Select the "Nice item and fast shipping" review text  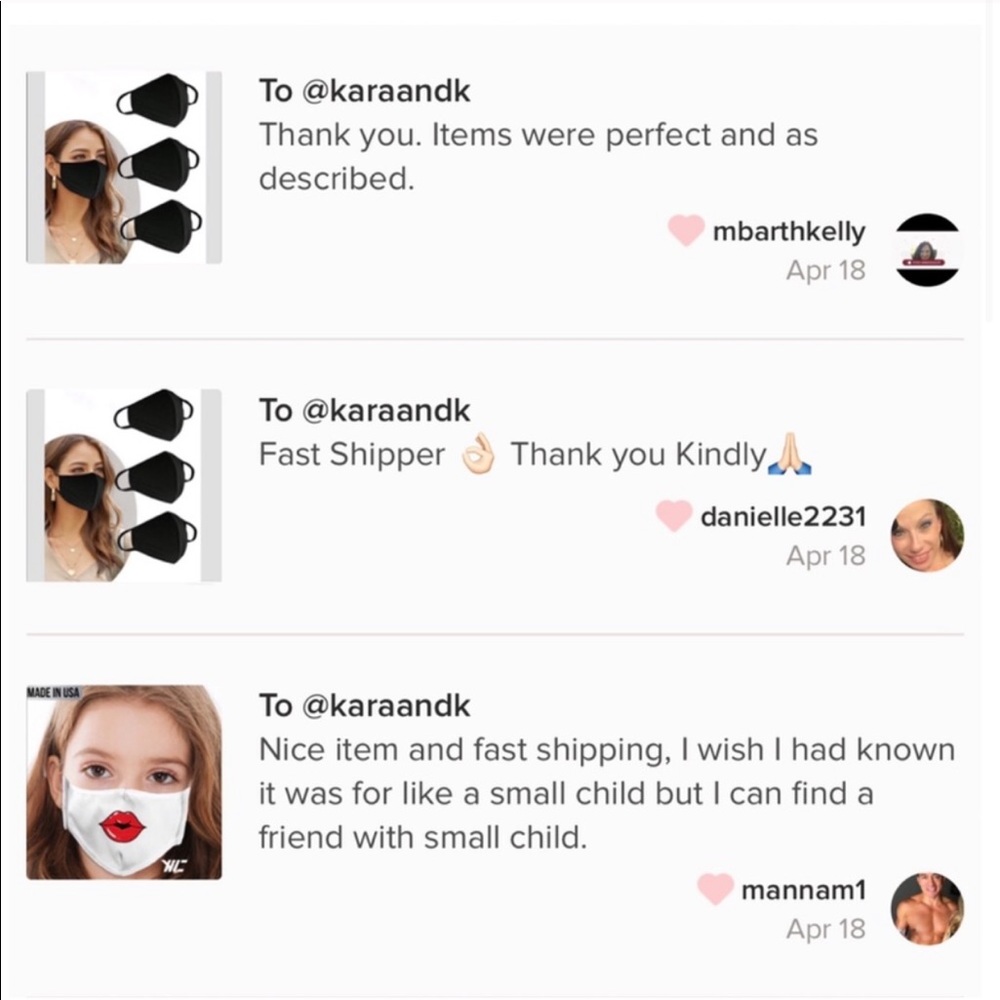pyautogui.click(x=606, y=793)
